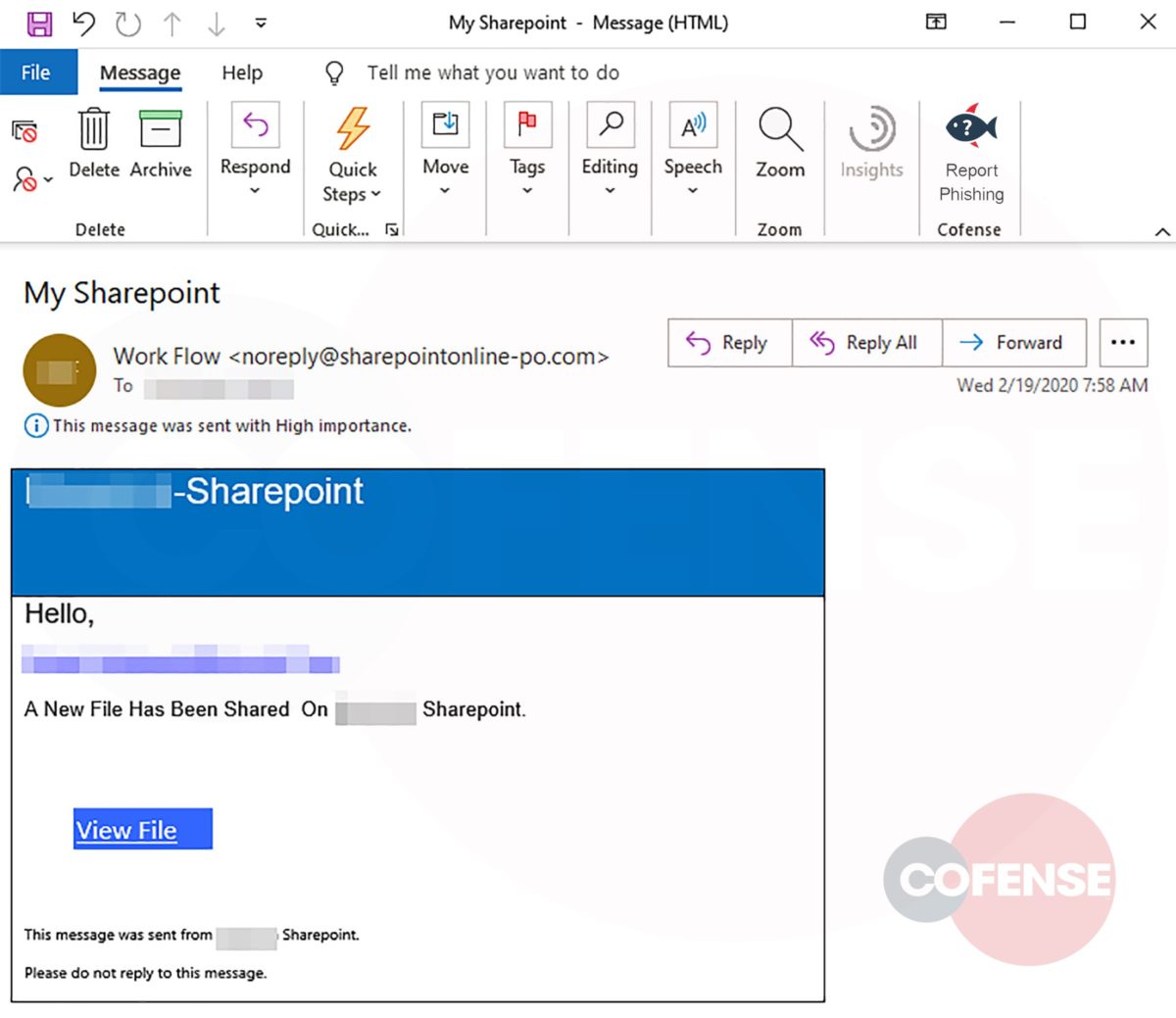Click the Undo arrow icon
This screenshot has height=1018, width=1176.
coord(84,24)
